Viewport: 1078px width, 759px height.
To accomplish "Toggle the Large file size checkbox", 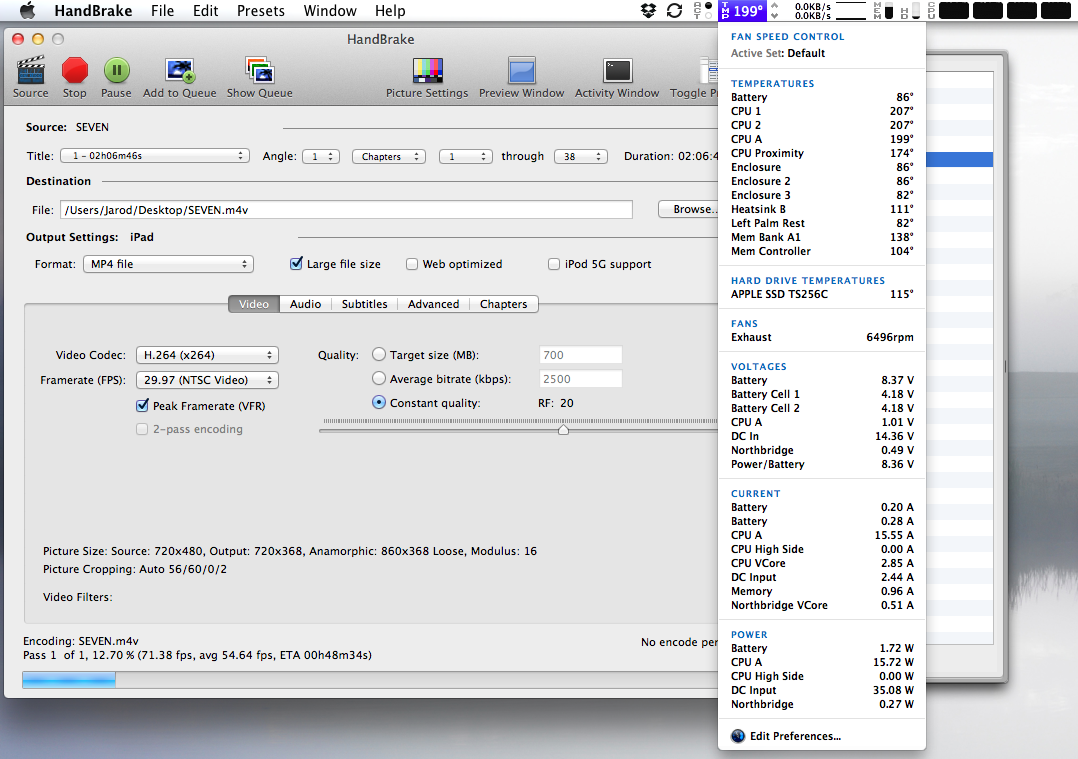I will 296,263.
